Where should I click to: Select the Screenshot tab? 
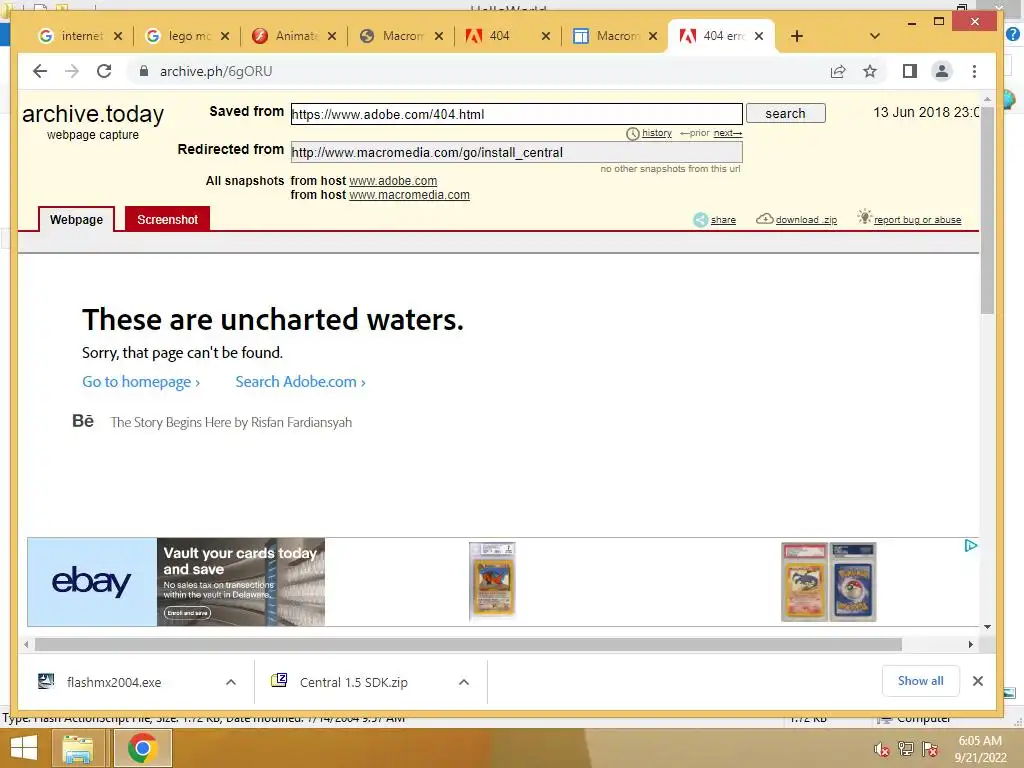point(167,219)
